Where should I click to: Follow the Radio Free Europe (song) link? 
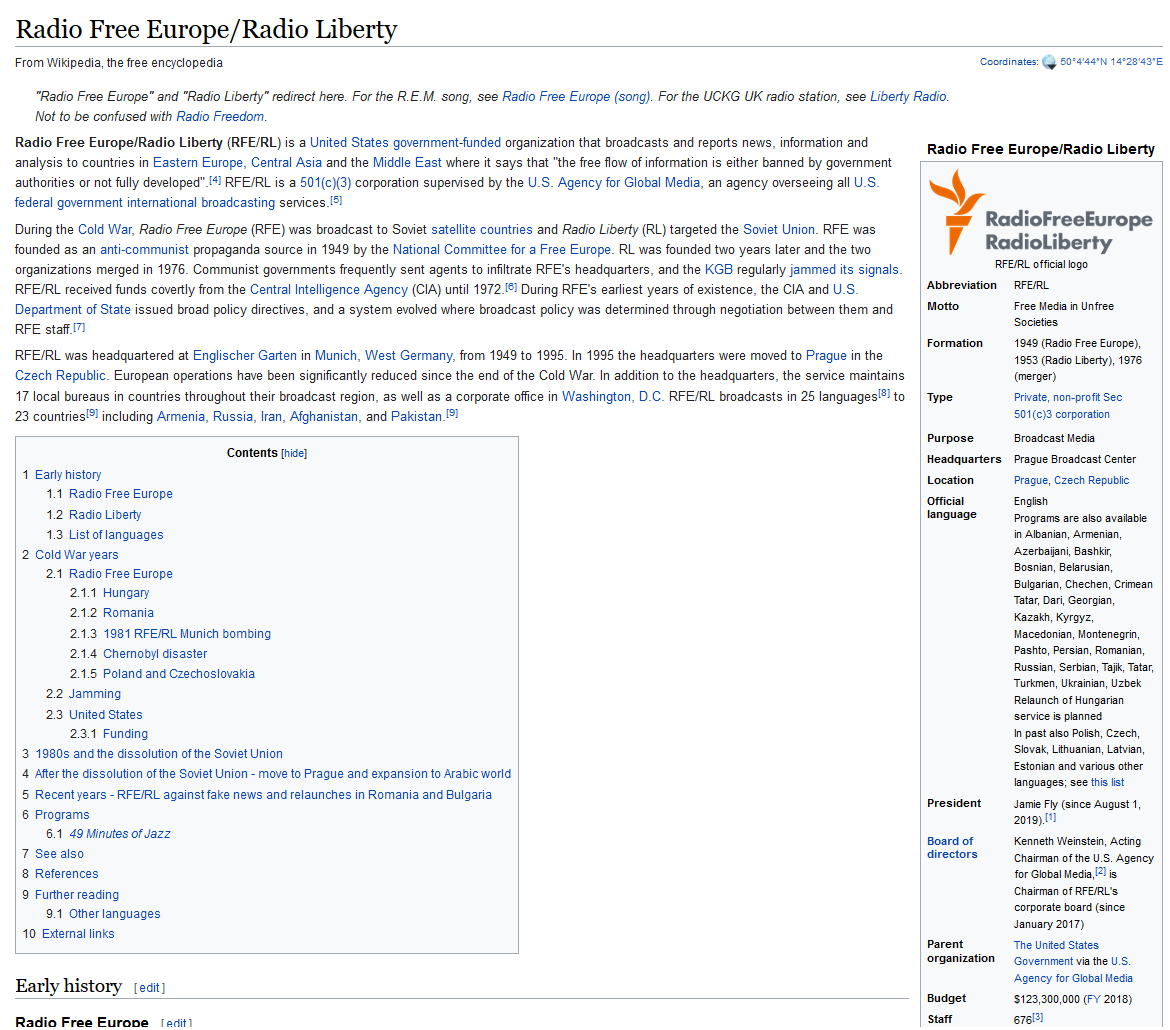click(576, 96)
